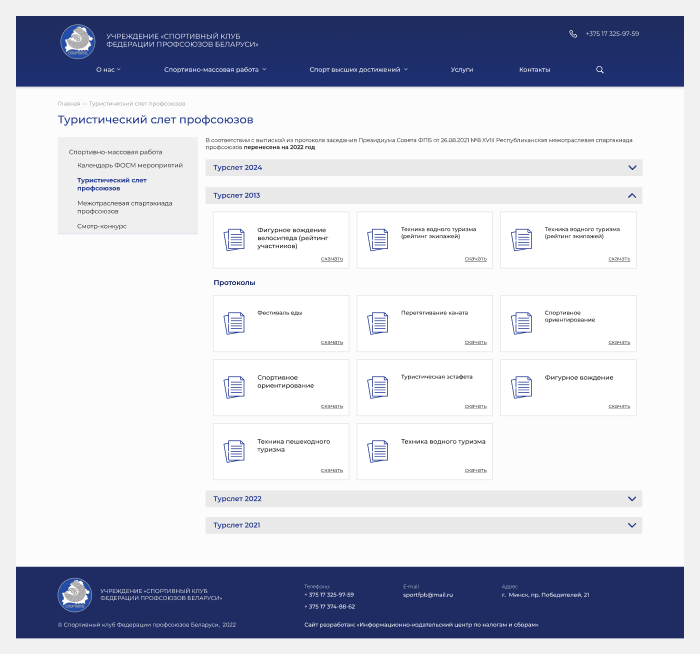The image size is (700, 654).
Task: Click the club logo in the footer
Action: pyautogui.click(x=75, y=595)
